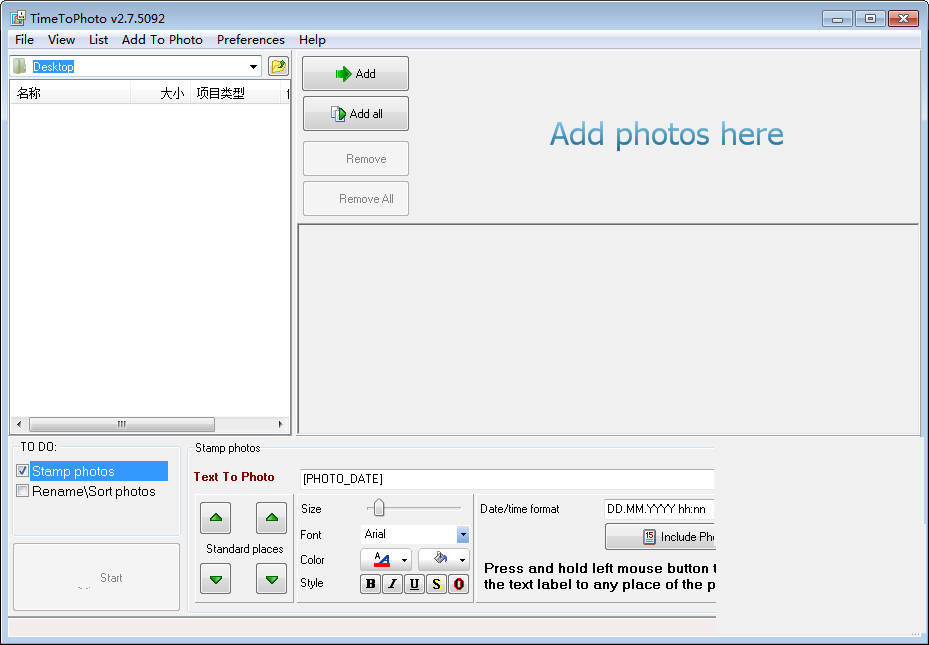
Task: Open the List menu
Action: [x=98, y=40]
